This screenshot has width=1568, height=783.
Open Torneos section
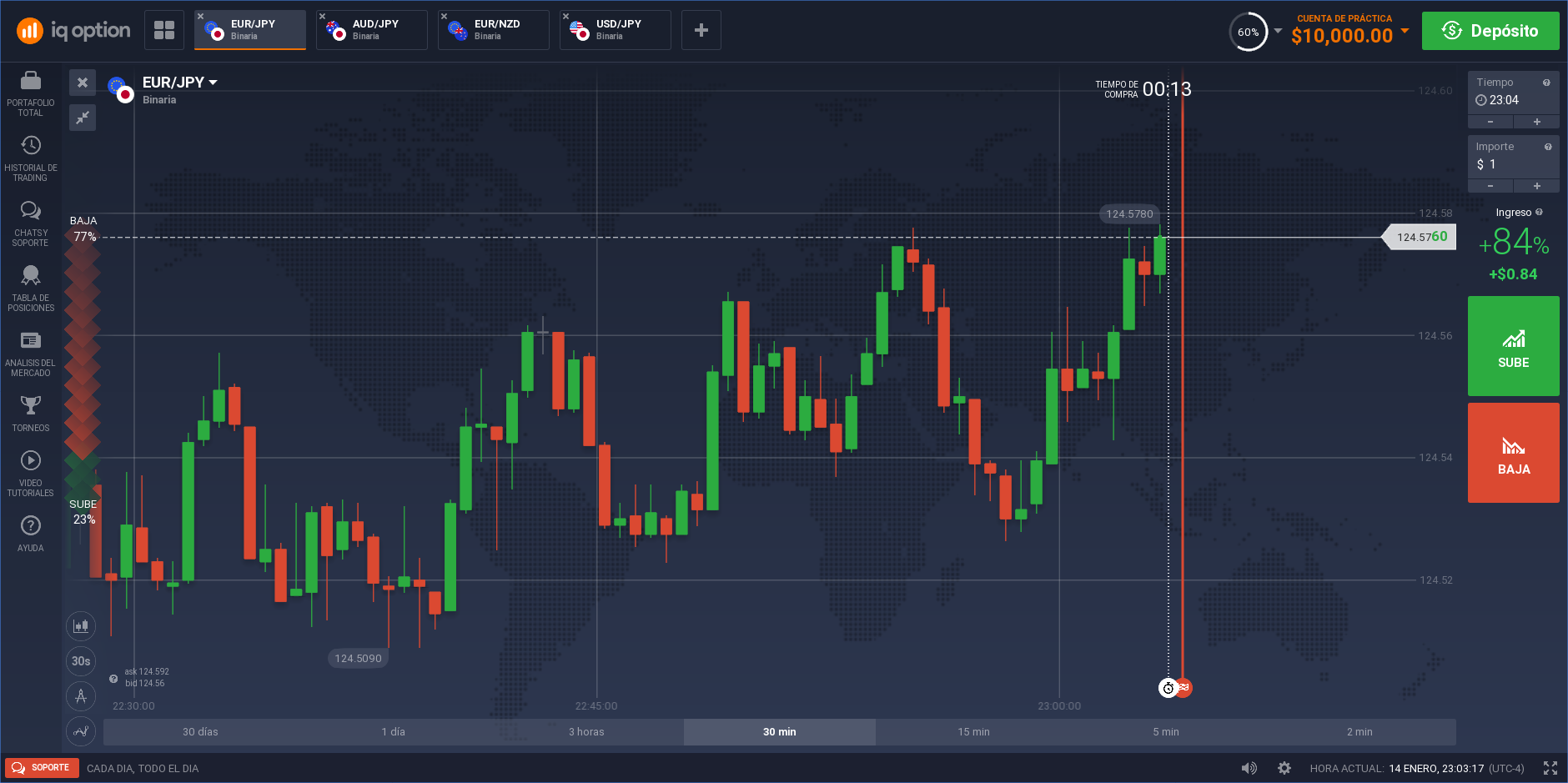click(x=31, y=414)
